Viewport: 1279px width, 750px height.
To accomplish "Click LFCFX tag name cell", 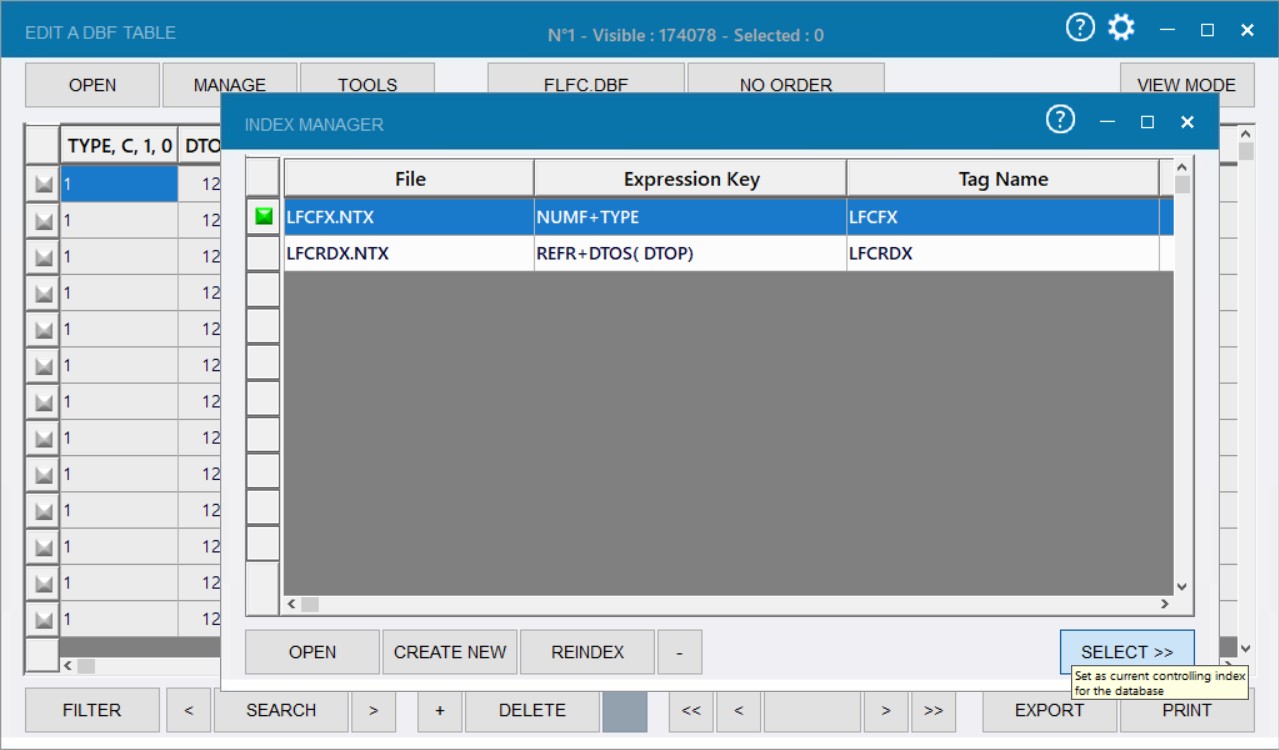I will pyautogui.click(x=1003, y=217).
